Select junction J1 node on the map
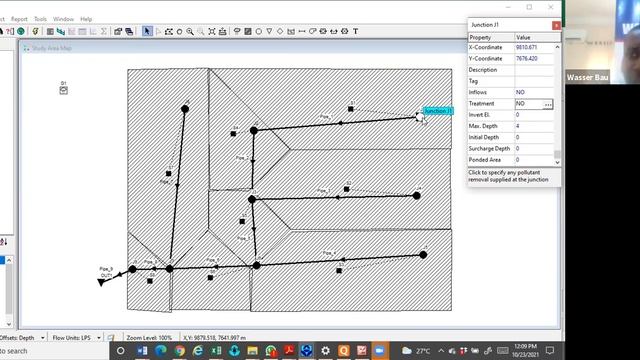 (x=420, y=118)
